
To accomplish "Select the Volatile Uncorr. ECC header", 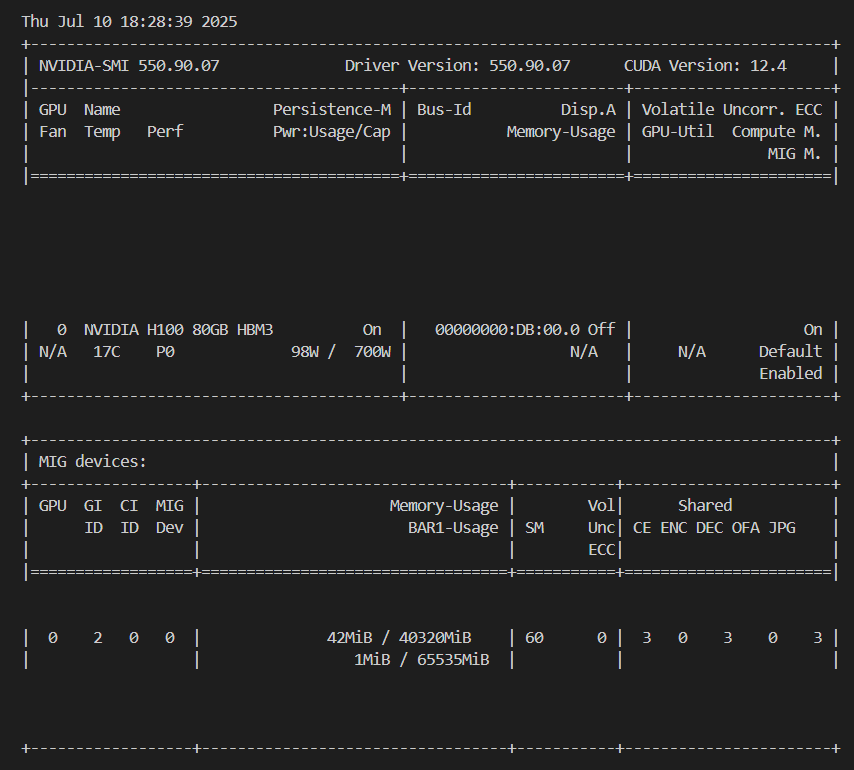I will (x=731, y=110).
